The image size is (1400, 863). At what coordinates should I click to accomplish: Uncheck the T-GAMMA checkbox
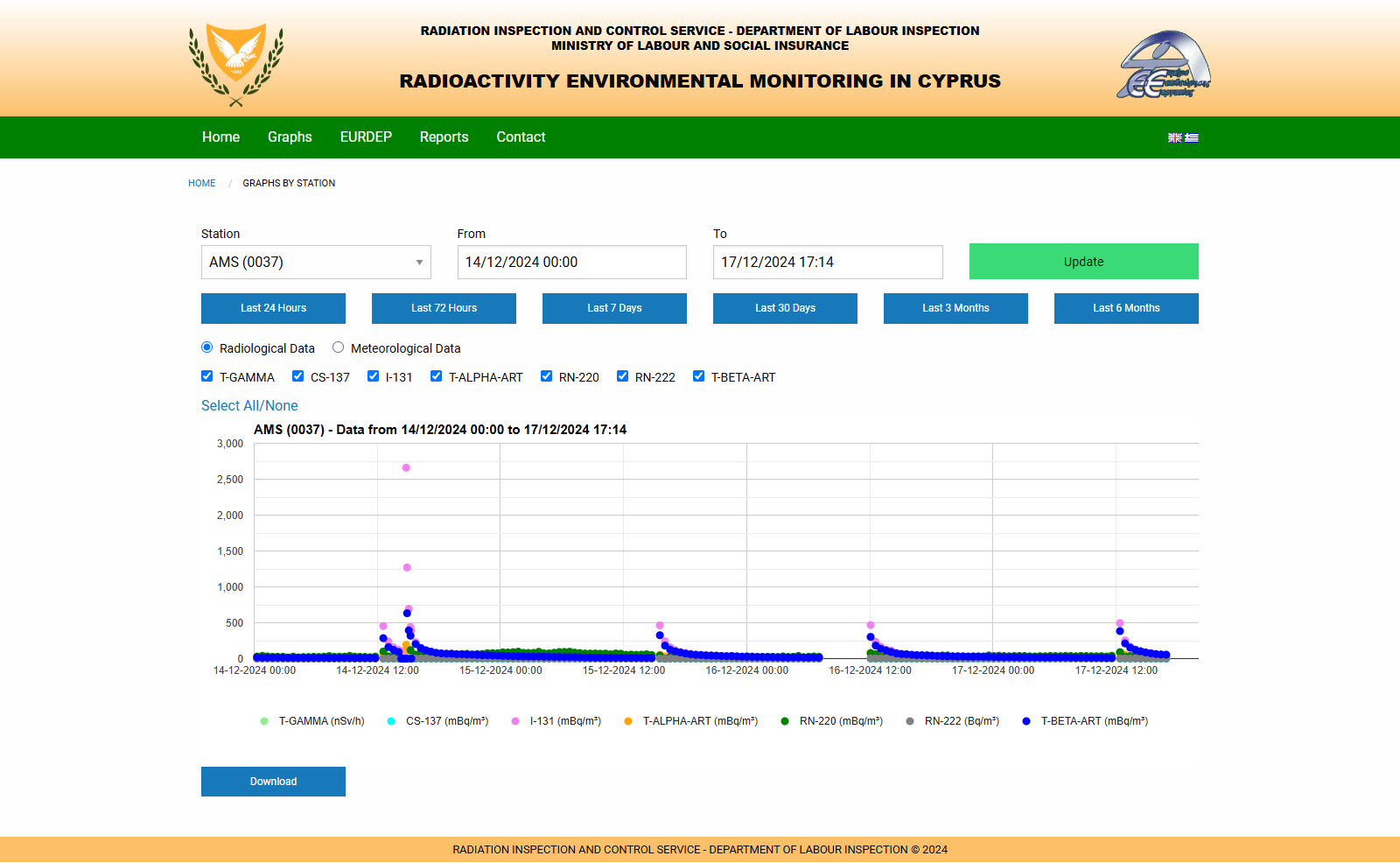click(207, 376)
